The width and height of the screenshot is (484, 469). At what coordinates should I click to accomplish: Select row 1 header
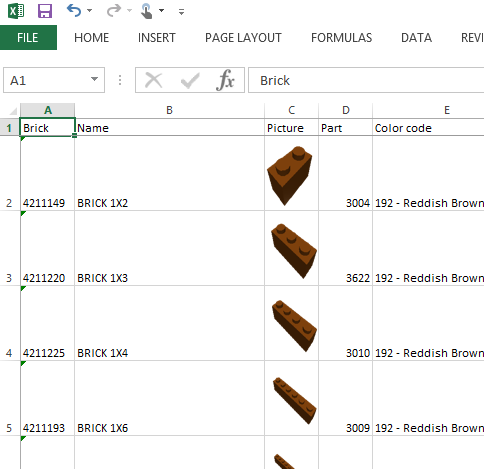(x=10, y=128)
